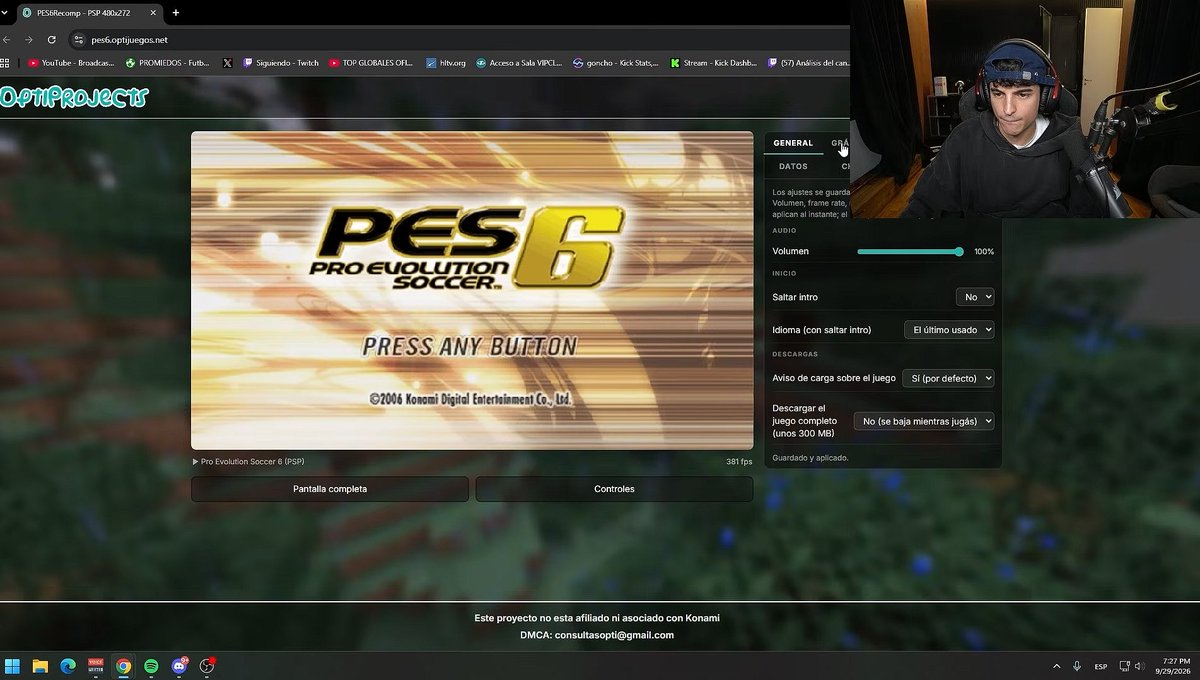Viewport: 1200px width, 680px height.
Task: Go forward in browser history
Action: [x=28, y=40]
